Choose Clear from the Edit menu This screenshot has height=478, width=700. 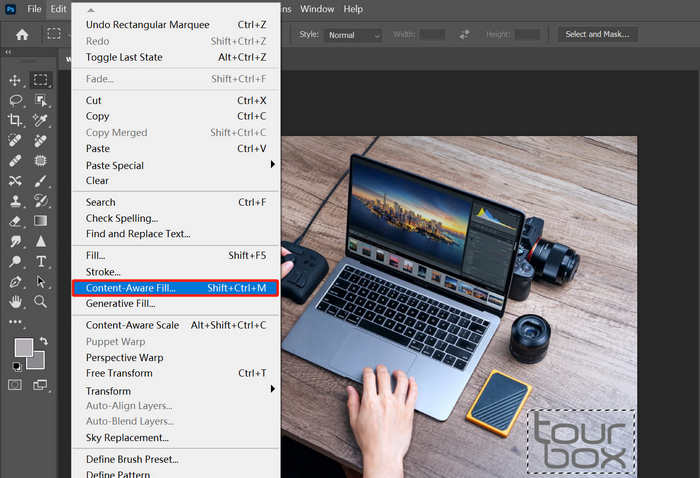[x=176, y=181]
